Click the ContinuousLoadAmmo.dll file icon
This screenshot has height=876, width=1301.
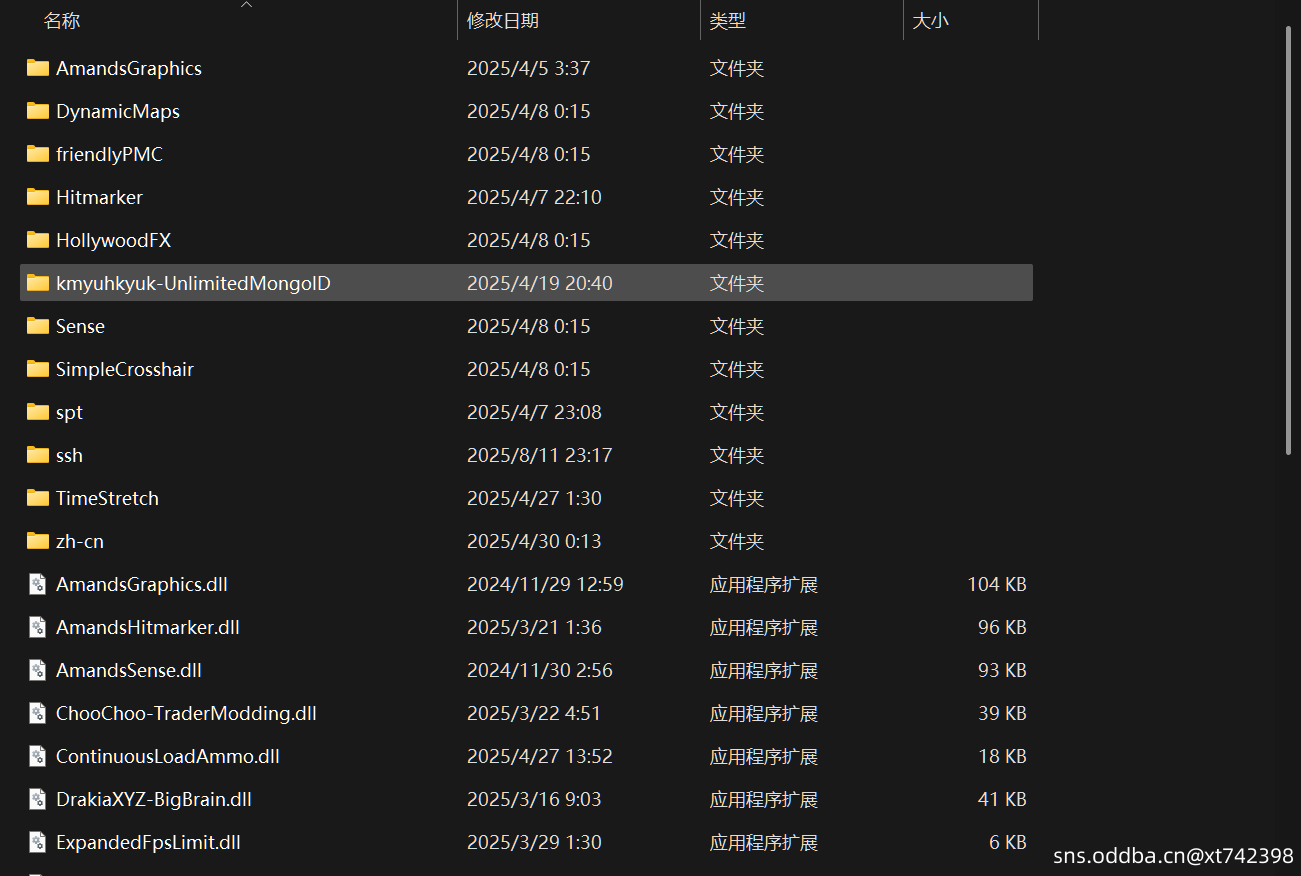click(x=38, y=756)
